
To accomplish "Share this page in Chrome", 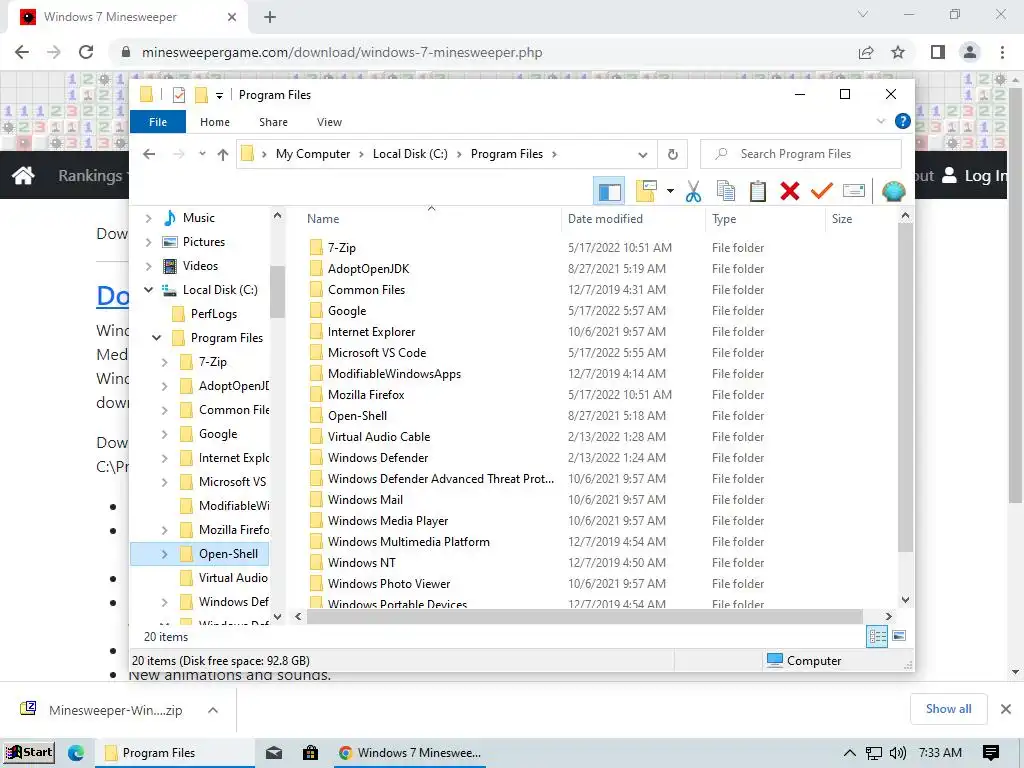I will click(866, 52).
